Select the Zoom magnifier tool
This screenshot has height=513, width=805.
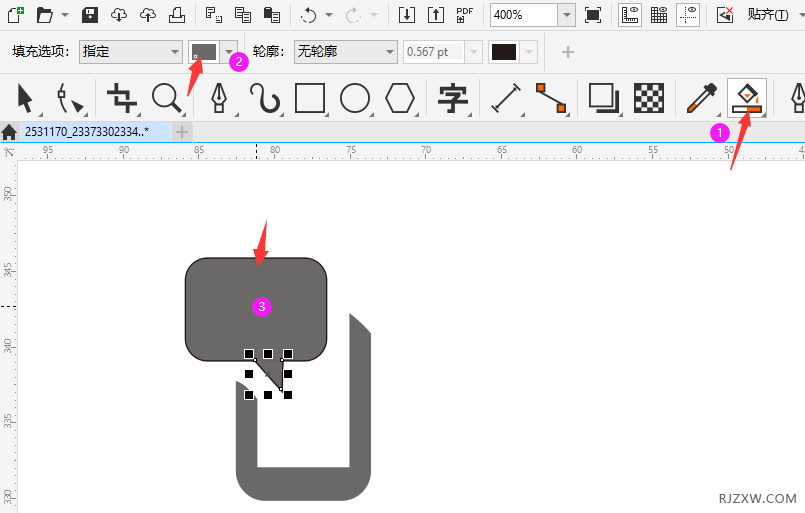167,98
